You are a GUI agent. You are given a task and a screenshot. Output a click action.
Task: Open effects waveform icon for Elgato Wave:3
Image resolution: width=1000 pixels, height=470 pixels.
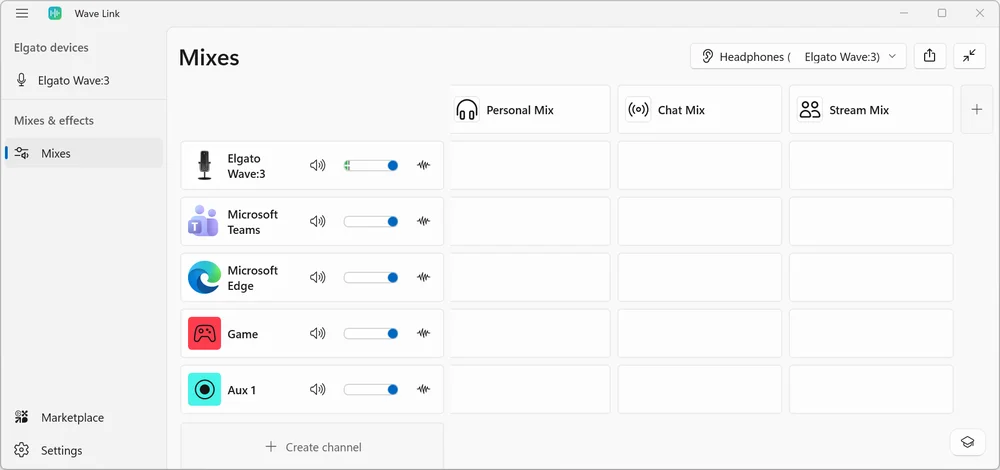(x=423, y=165)
